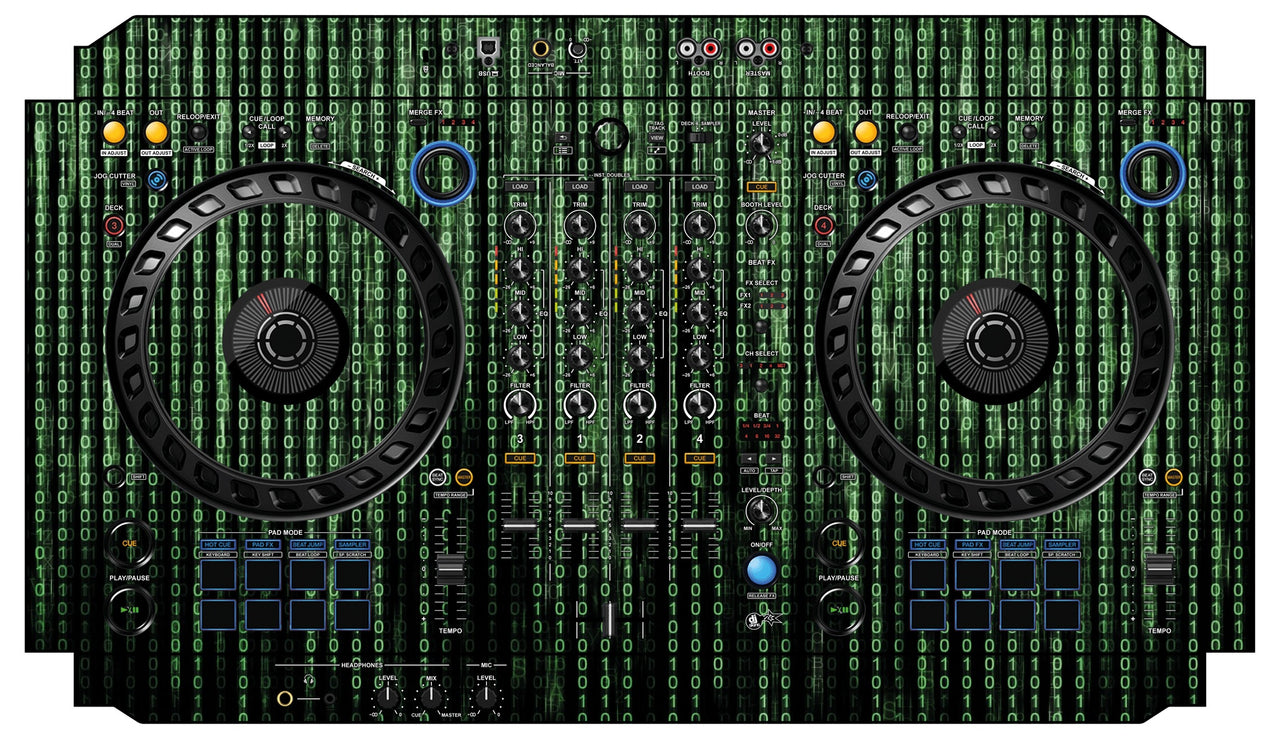This screenshot has height=739, width=1280.
Task: Select right deck SAMPLER pad mode
Action: click(x=1062, y=545)
